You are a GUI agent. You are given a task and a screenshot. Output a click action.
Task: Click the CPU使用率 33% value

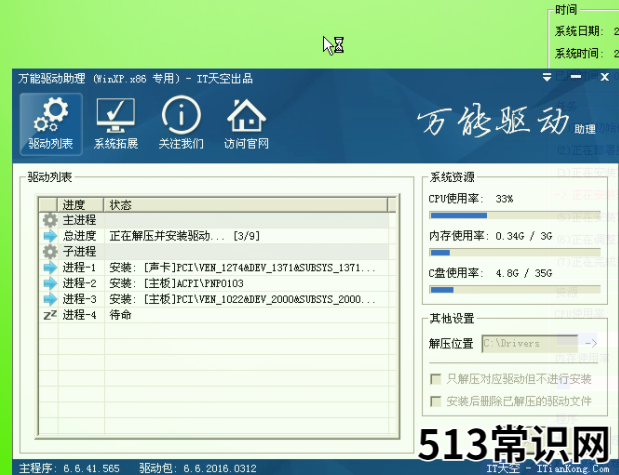pos(504,199)
